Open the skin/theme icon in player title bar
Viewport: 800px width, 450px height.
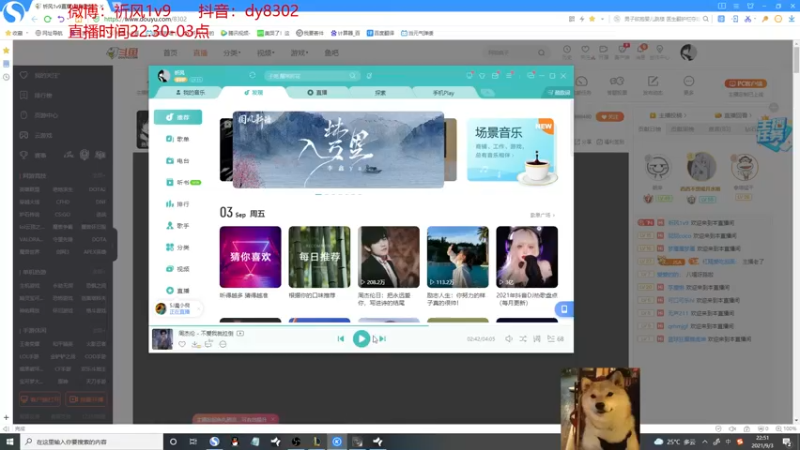pyautogui.click(x=482, y=76)
